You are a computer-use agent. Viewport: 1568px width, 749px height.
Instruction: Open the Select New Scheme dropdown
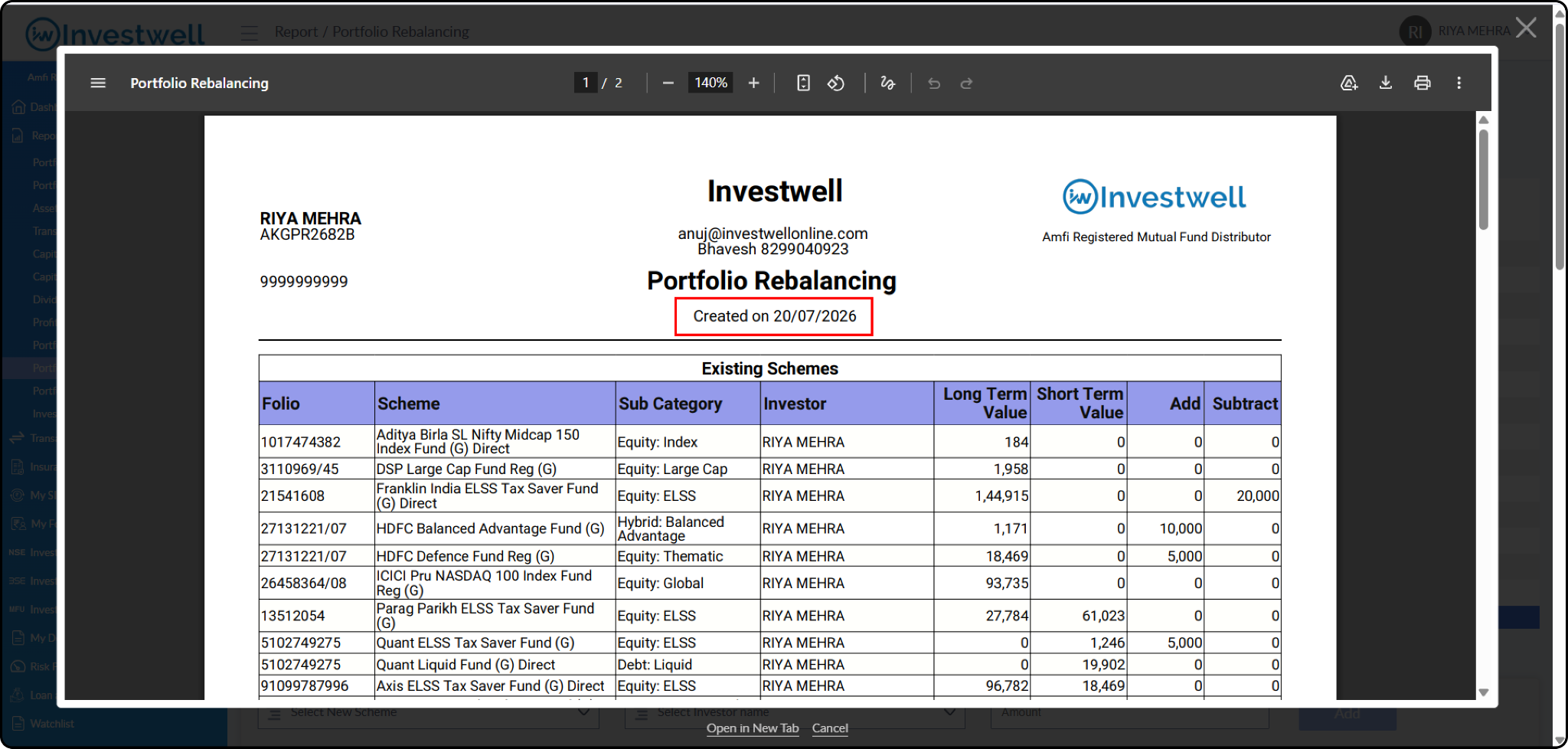coord(429,712)
